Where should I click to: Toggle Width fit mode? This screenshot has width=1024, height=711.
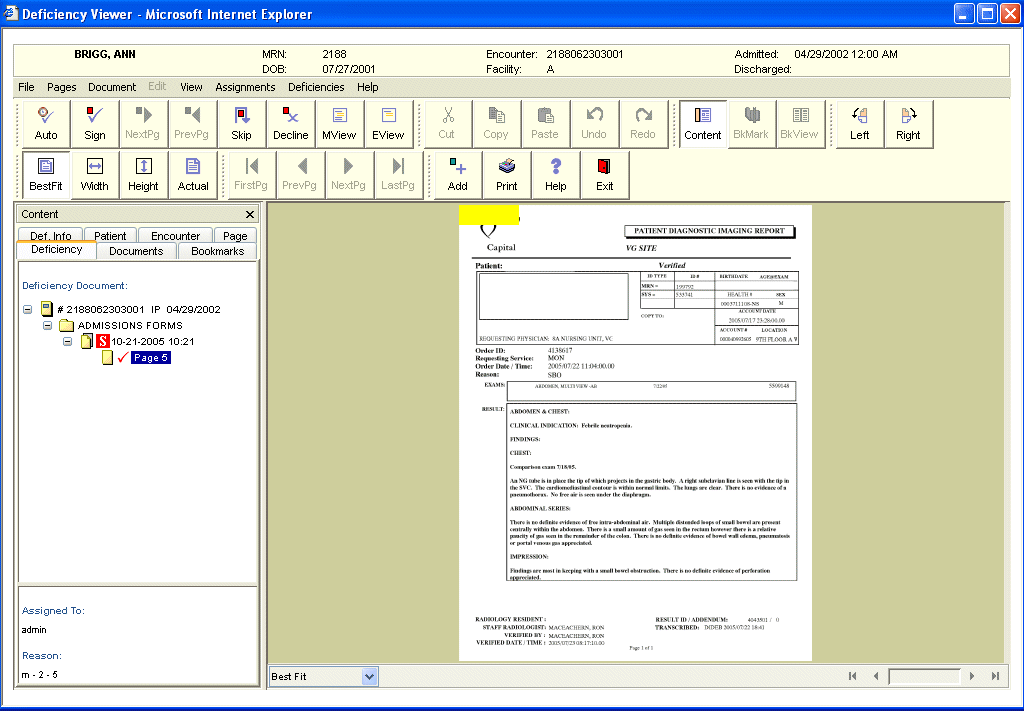click(x=95, y=175)
